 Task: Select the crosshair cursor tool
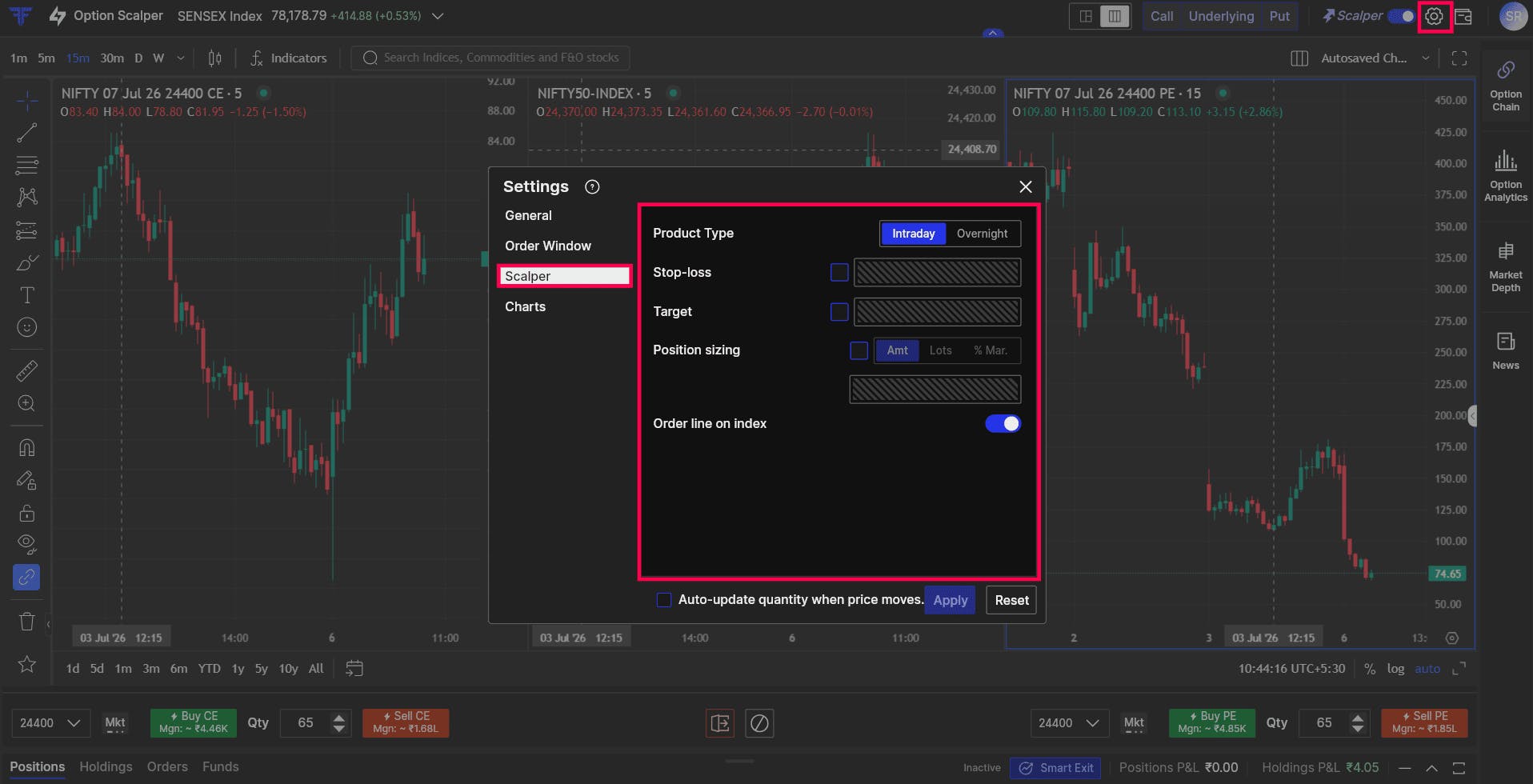[27, 101]
